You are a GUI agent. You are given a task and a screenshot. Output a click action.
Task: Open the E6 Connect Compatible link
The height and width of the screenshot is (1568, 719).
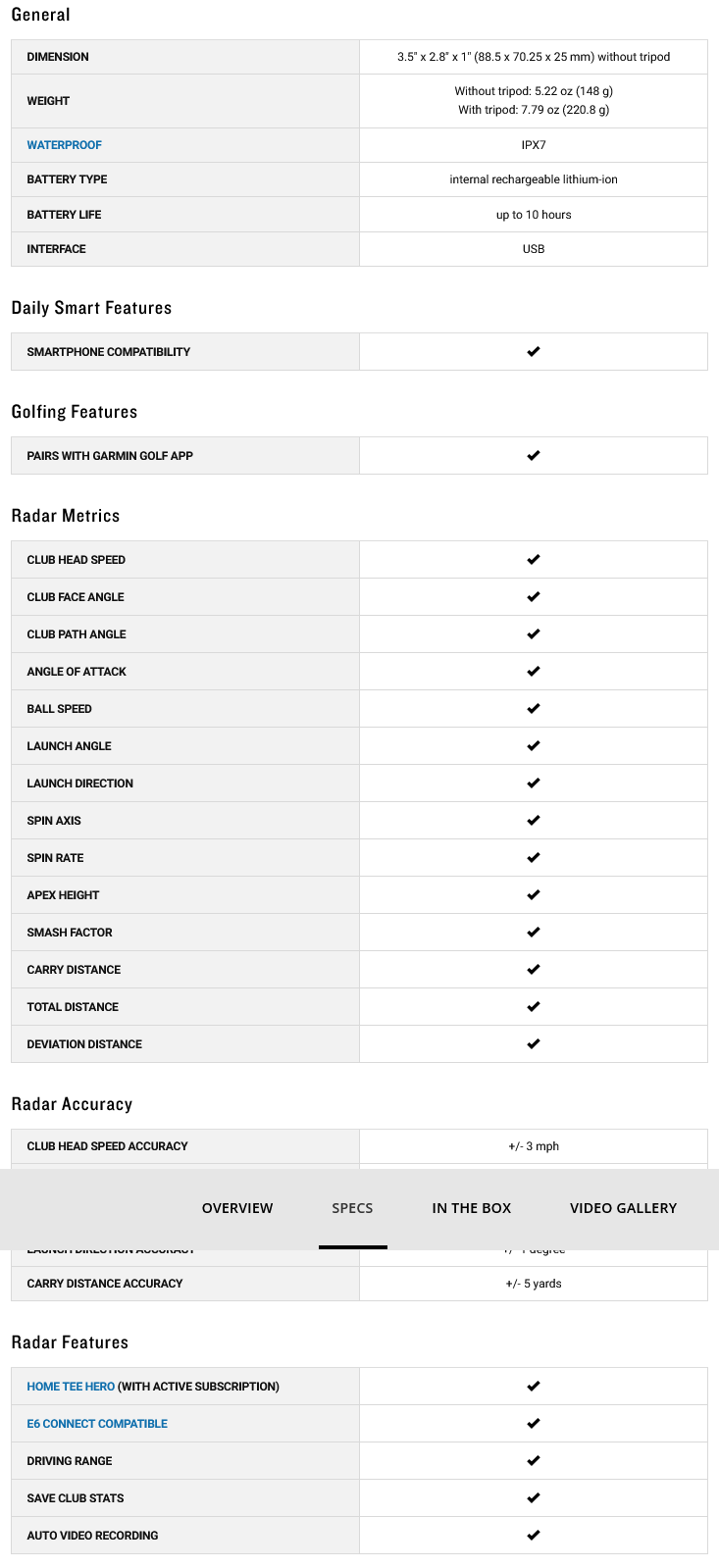coord(97,1424)
